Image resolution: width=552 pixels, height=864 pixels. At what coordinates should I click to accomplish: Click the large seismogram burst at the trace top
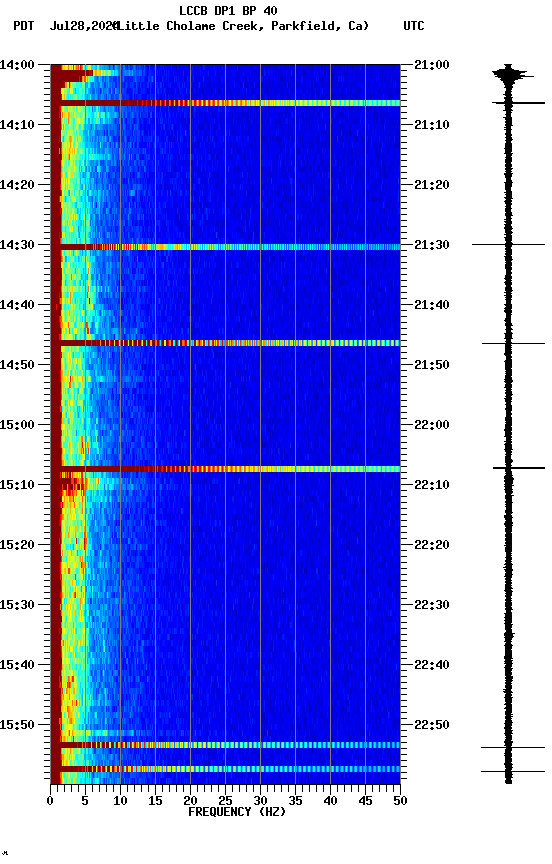point(511,74)
